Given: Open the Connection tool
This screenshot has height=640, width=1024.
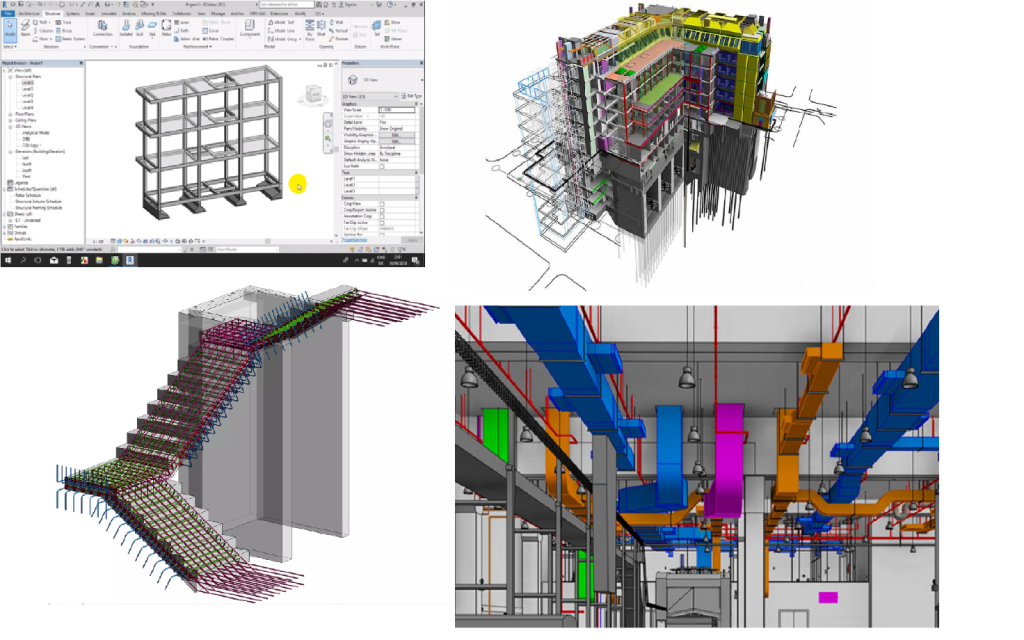Looking at the screenshot, I should point(103,28).
